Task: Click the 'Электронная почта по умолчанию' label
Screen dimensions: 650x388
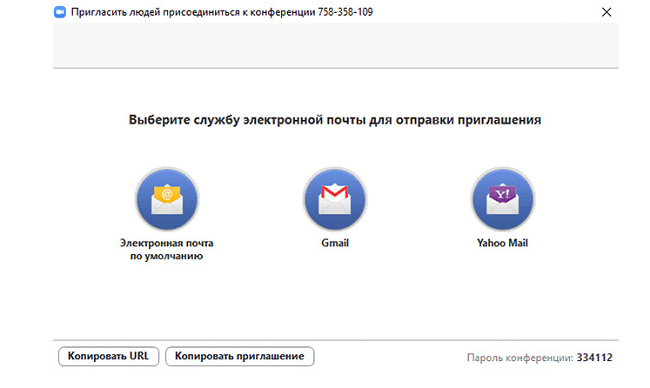Action: coord(167,249)
